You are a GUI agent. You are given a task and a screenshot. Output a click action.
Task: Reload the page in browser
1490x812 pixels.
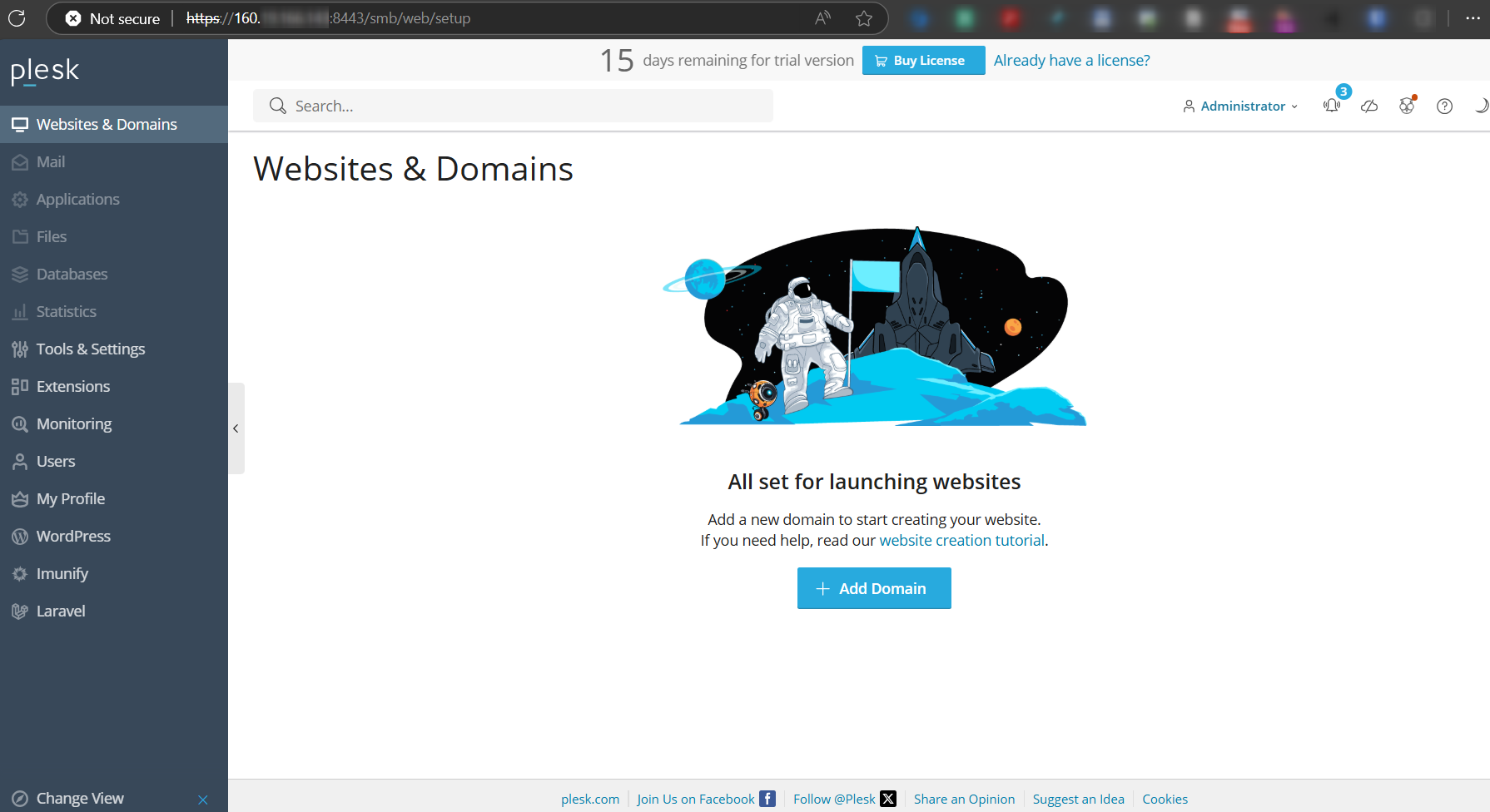coord(17,17)
